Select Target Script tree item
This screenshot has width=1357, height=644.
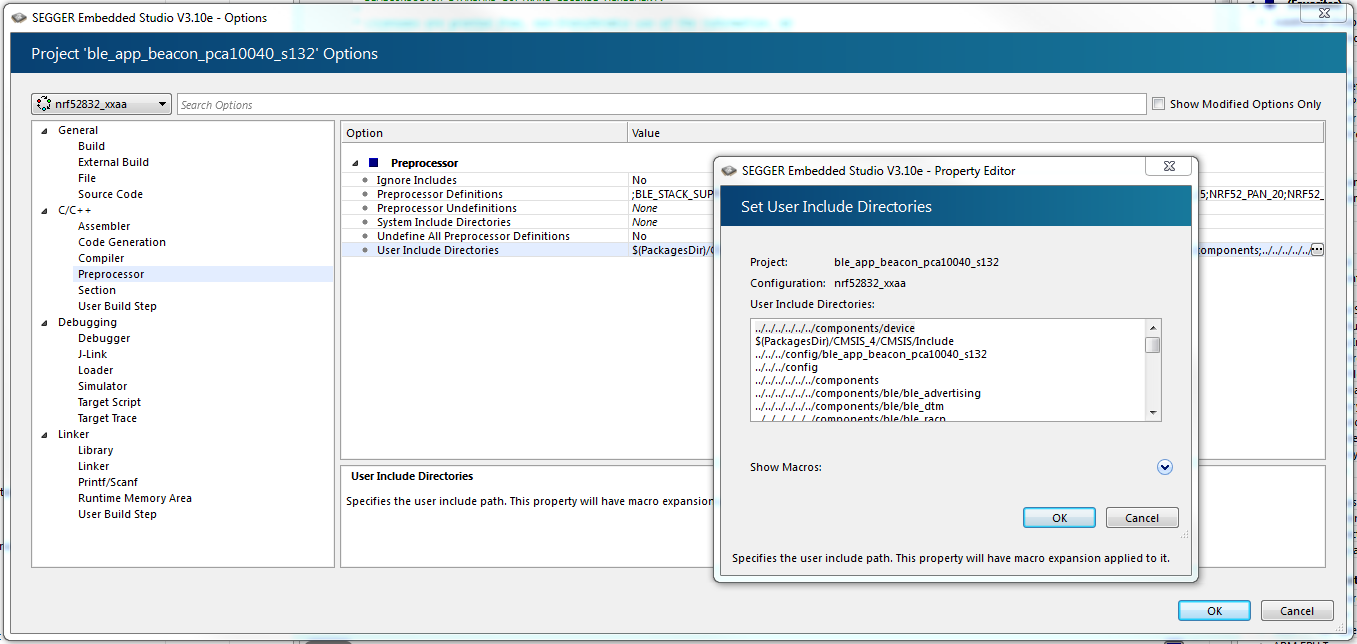click(x=109, y=402)
